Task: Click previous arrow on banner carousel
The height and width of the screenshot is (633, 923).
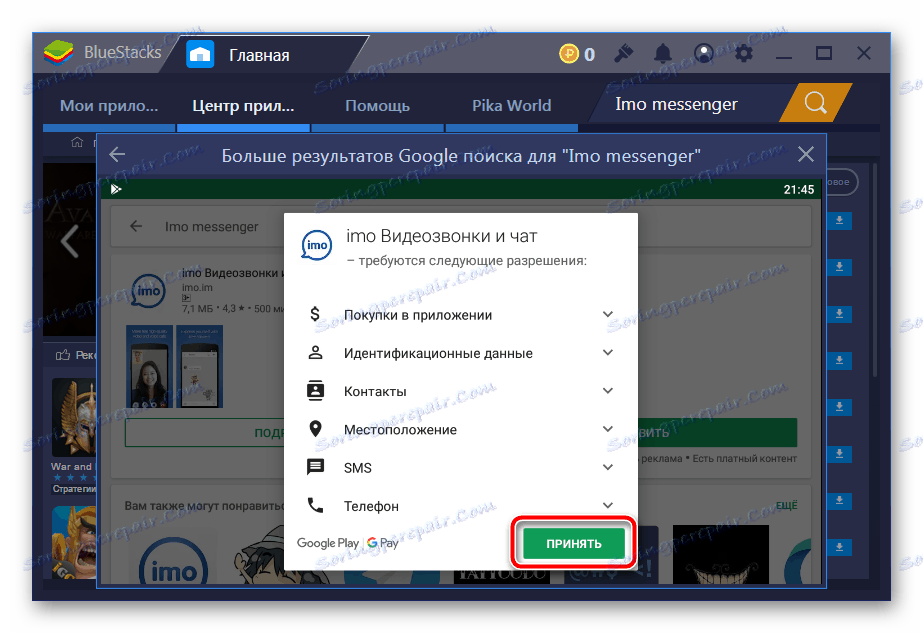Action: click(x=69, y=240)
